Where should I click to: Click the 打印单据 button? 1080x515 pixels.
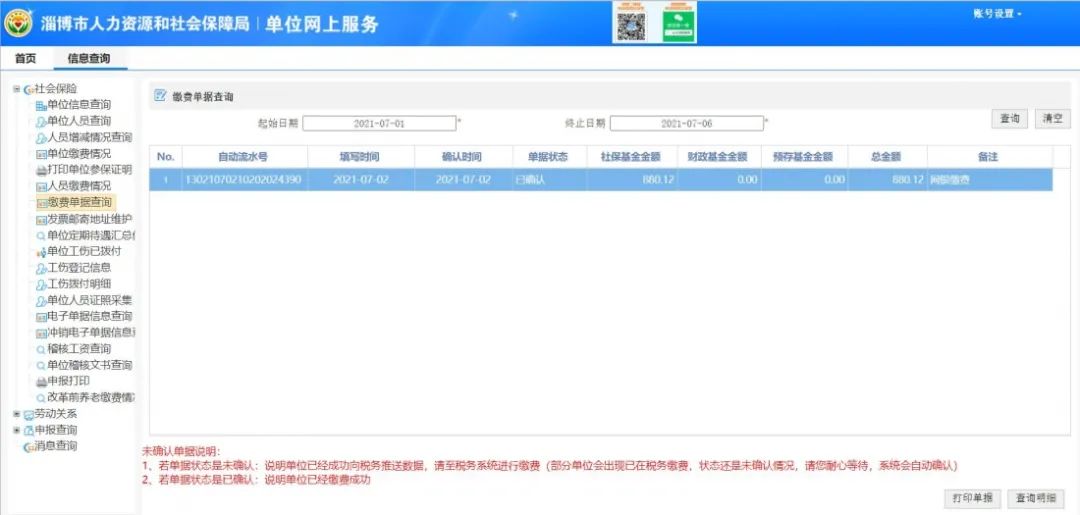point(973,498)
